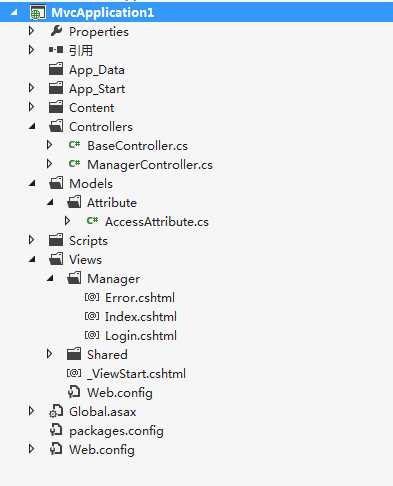Select the Login.cshtml view file
This screenshot has width=393, height=486.
[141, 336]
